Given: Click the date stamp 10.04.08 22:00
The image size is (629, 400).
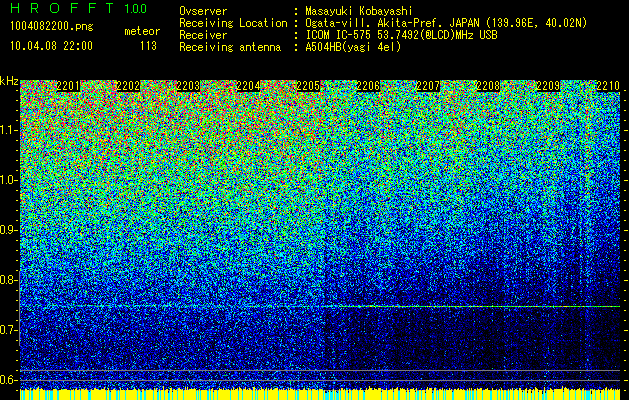Looking at the screenshot, I should [x=51, y=46].
